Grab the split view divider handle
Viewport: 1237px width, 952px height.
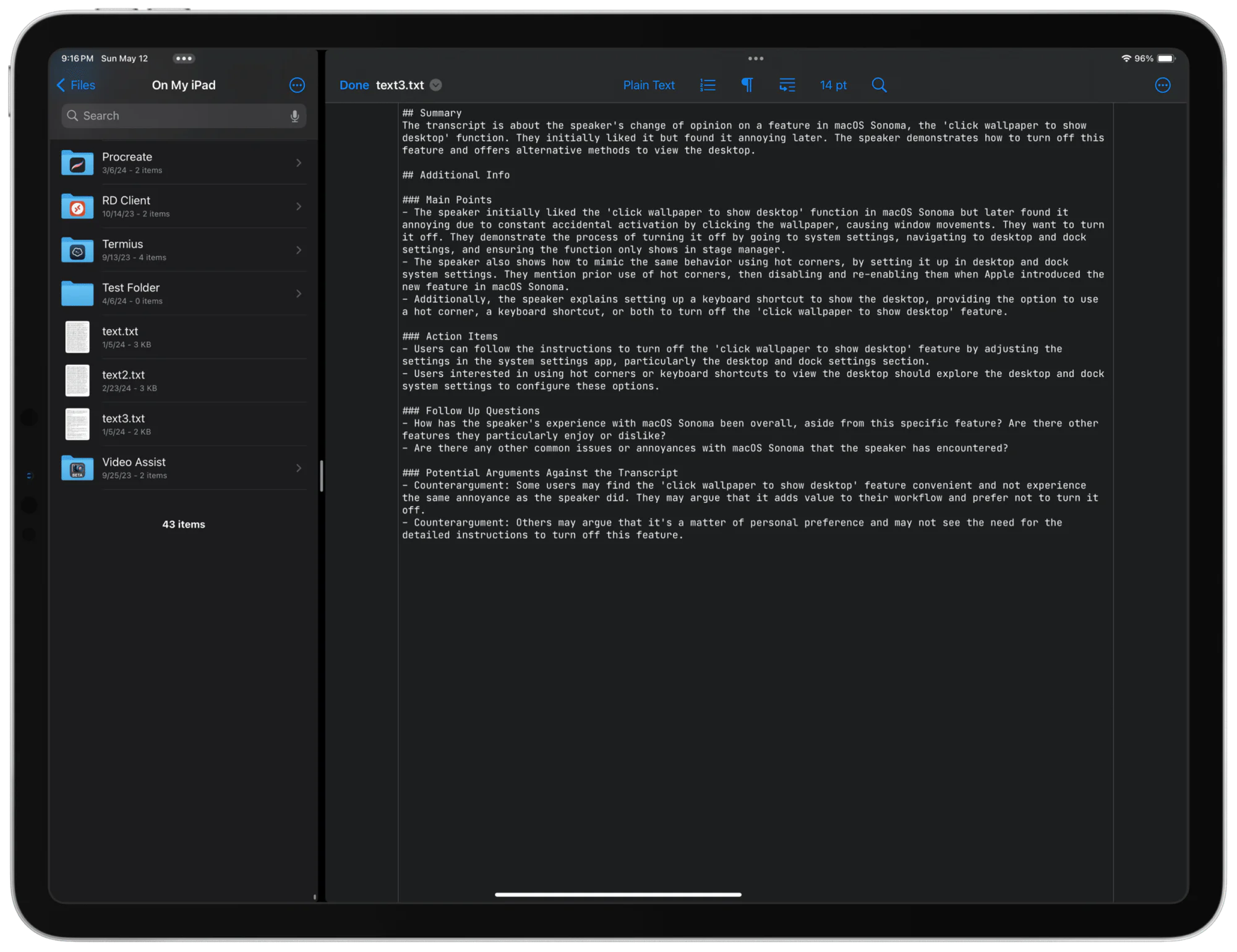(x=322, y=476)
